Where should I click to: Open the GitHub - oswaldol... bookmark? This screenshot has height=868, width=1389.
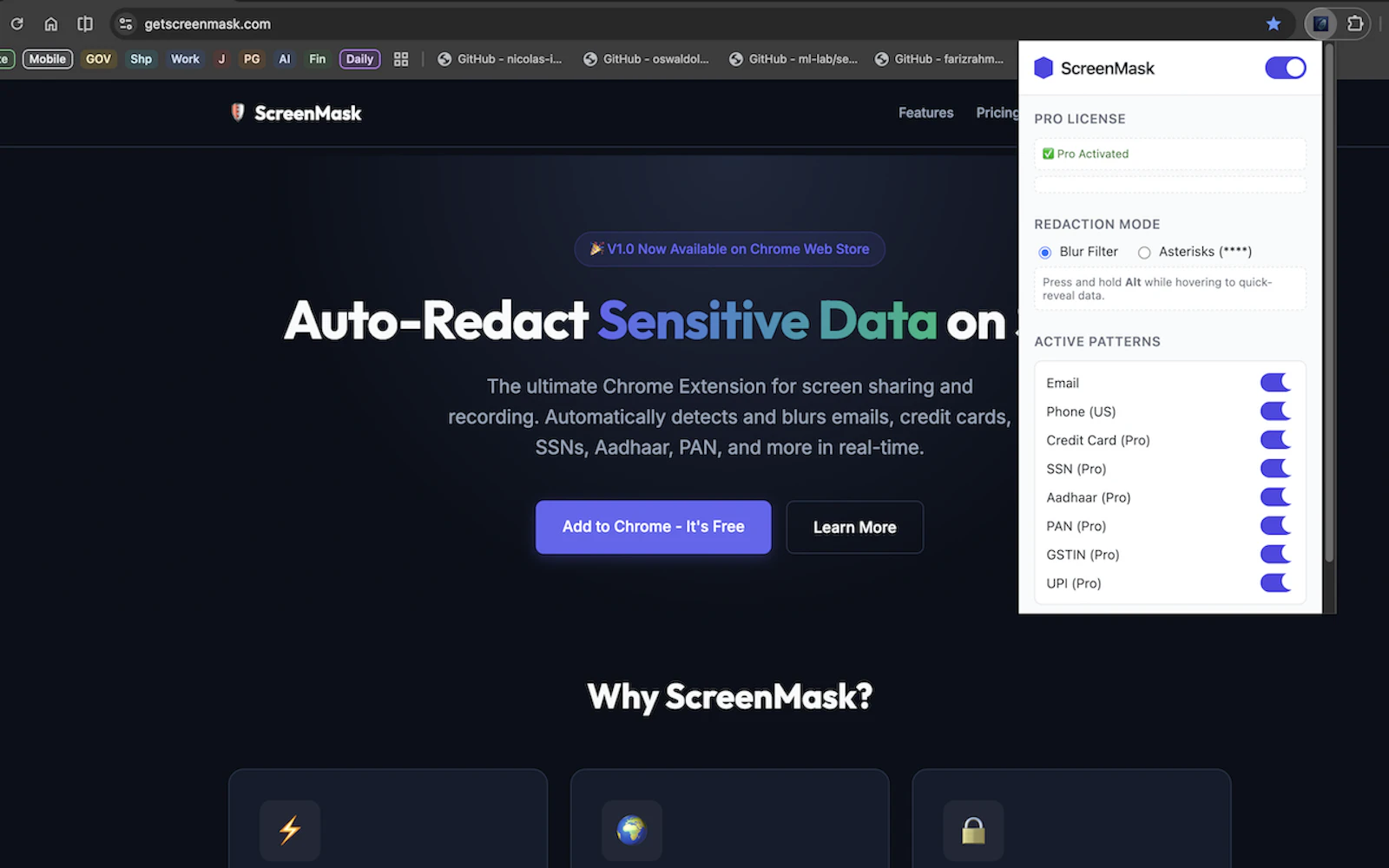[646, 59]
